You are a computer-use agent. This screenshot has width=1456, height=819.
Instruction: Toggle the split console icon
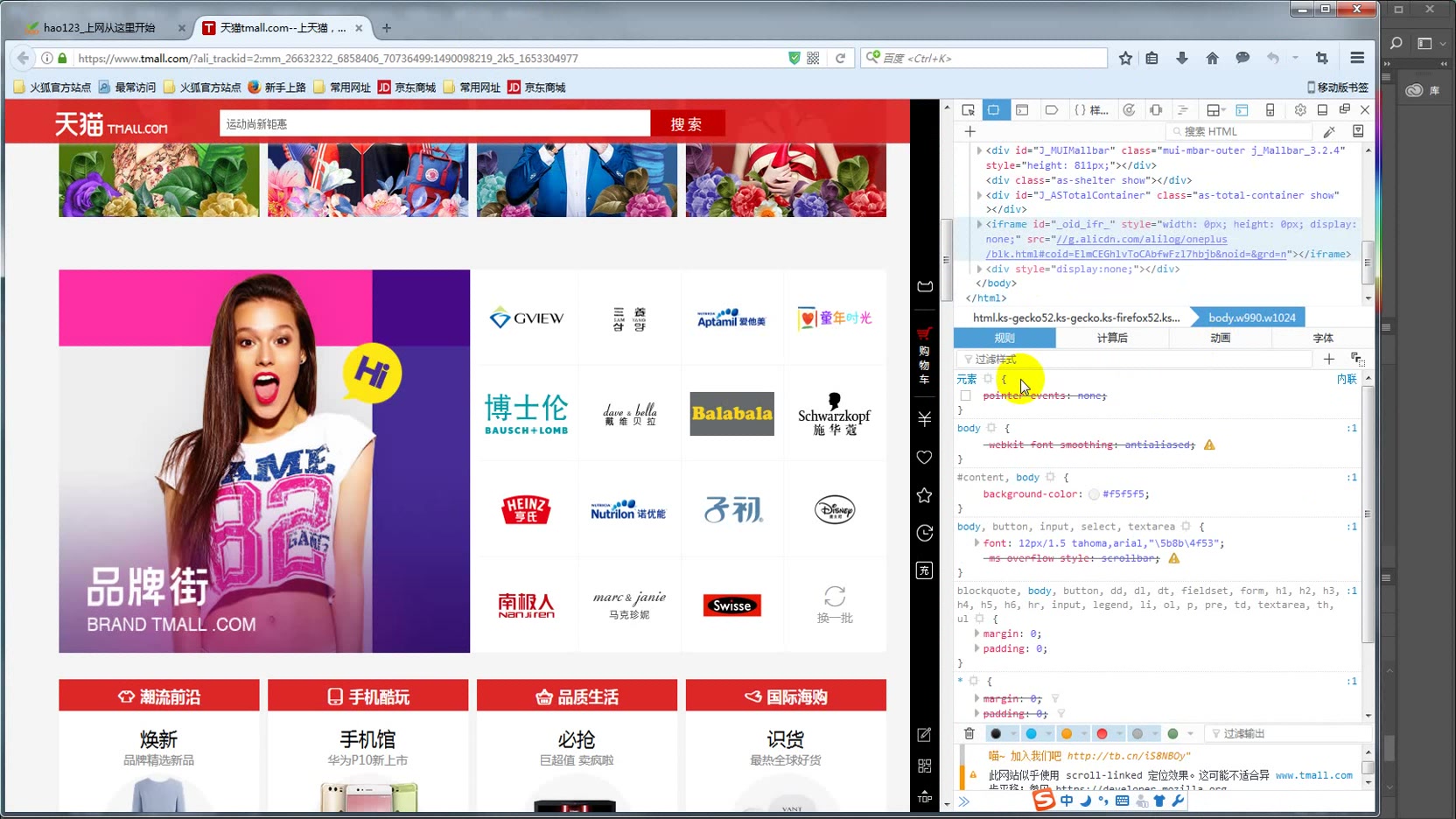tap(1242, 110)
